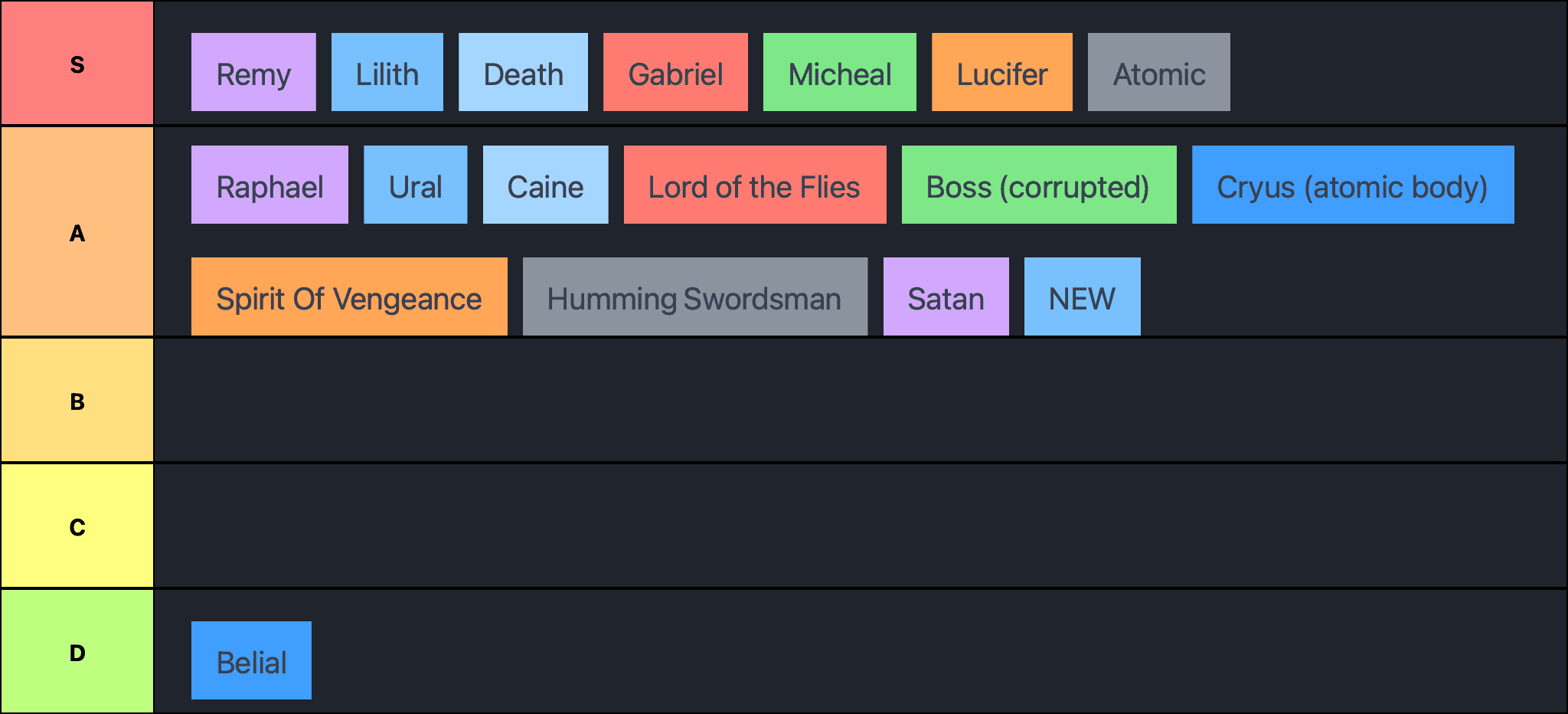Select the Boss (corrupted) tile
Image resolution: width=1568 pixels, height=714 pixels.
point(1039,185)
